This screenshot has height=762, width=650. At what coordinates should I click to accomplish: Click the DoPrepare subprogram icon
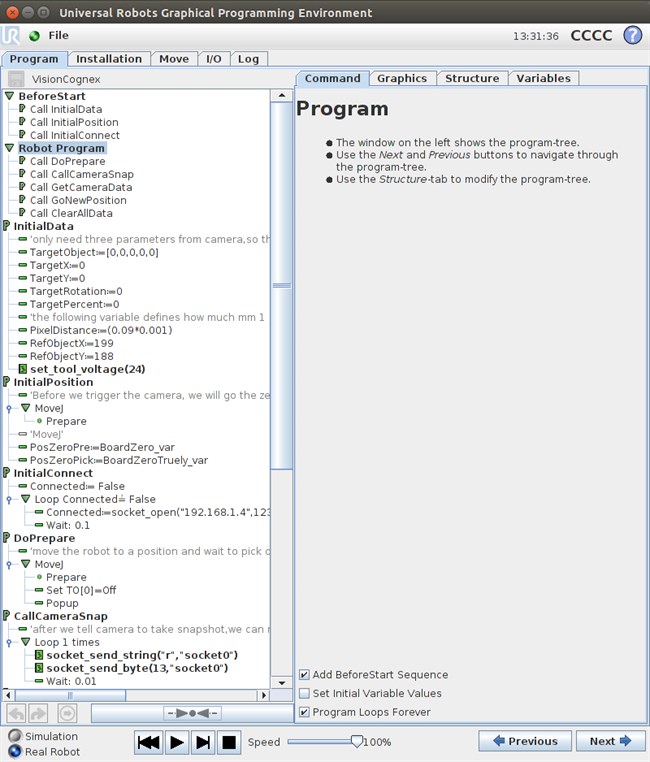[x=6, y=538]
